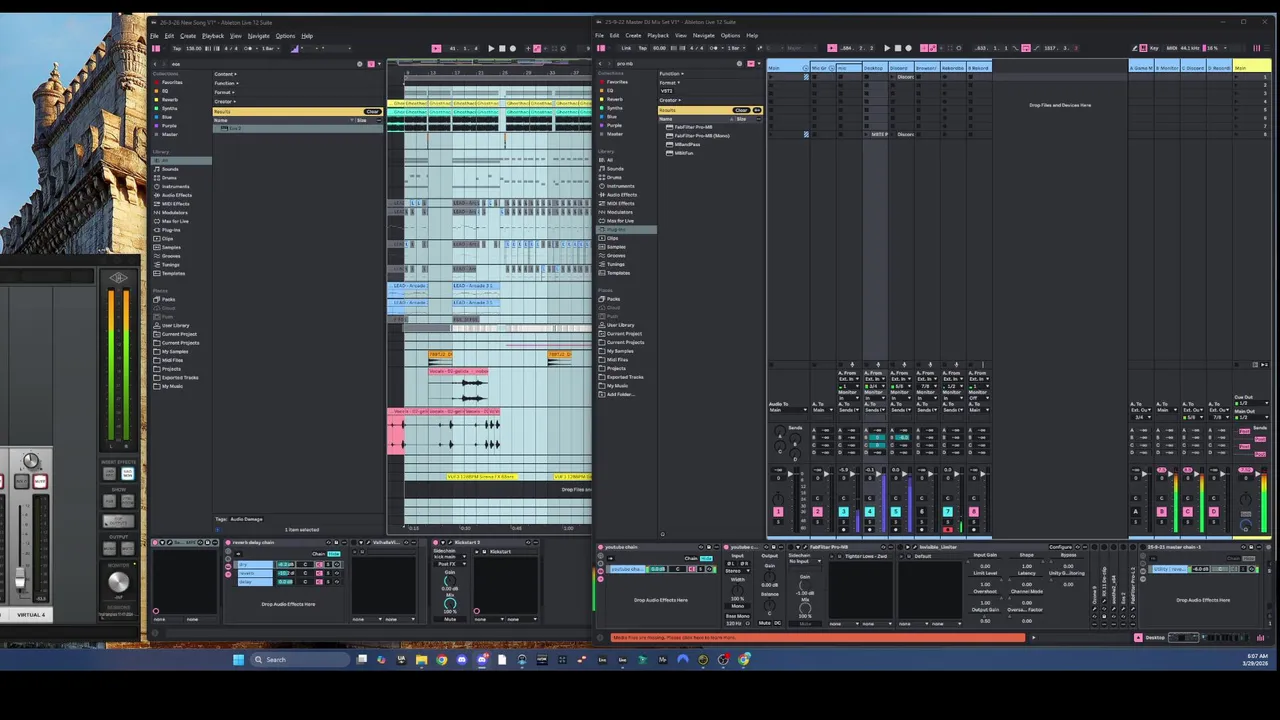This screenshot has width=1280, height=720.
Task: Open the Stereo input mode dropdown in Utility
Action: (x=738, y=571)
